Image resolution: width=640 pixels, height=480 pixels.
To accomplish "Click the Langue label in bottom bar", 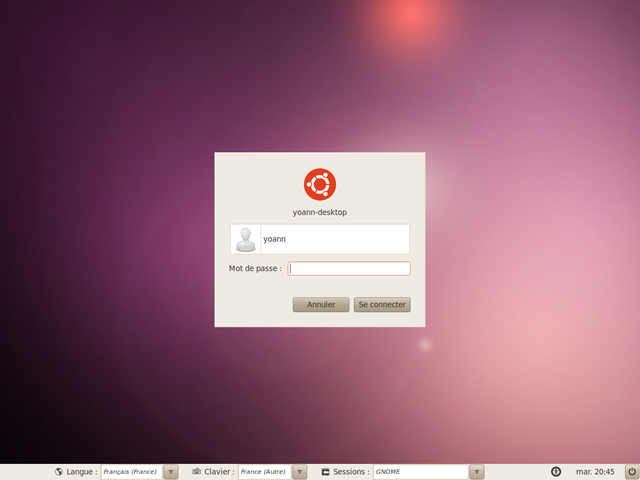I will (82, 472).
